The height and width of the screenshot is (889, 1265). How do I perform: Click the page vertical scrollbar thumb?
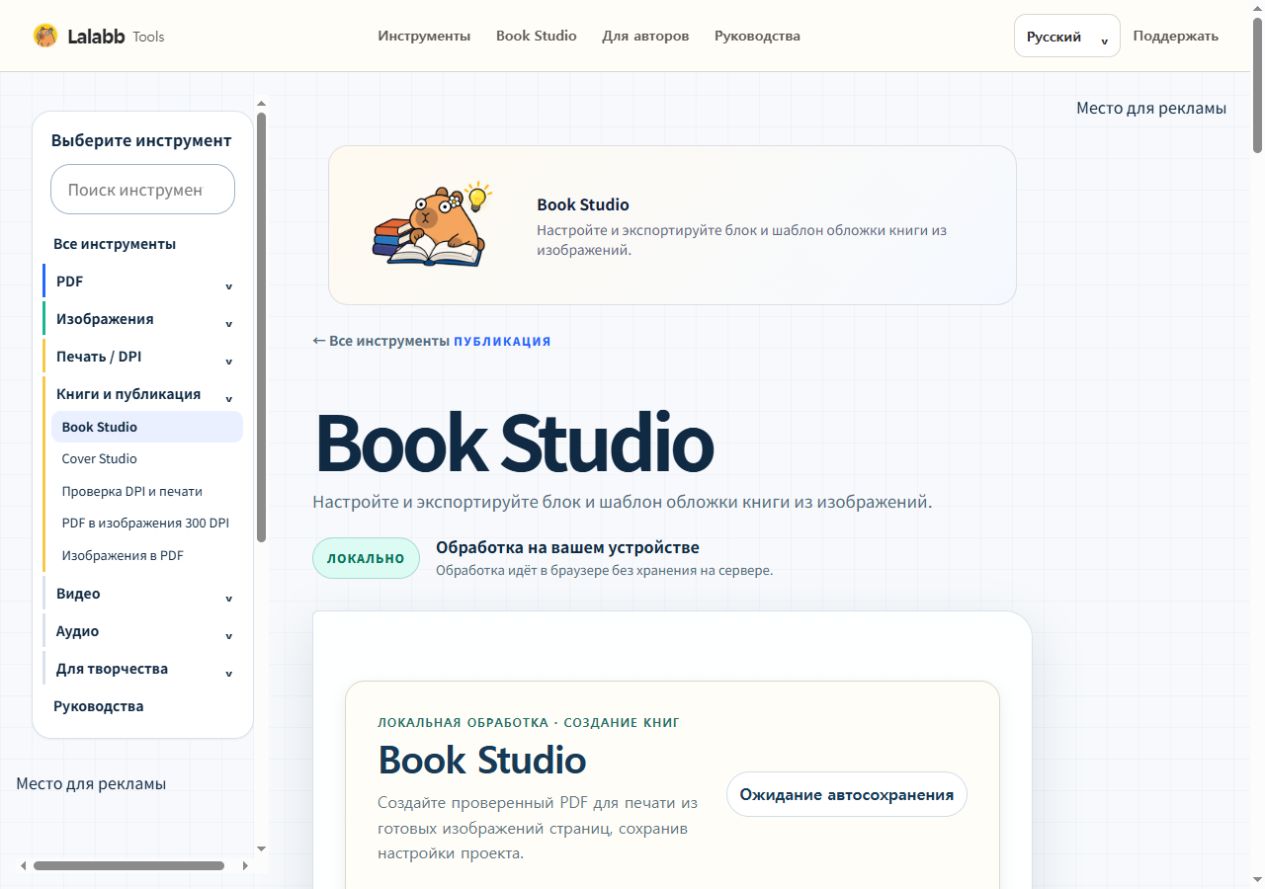pos(1257,85)
